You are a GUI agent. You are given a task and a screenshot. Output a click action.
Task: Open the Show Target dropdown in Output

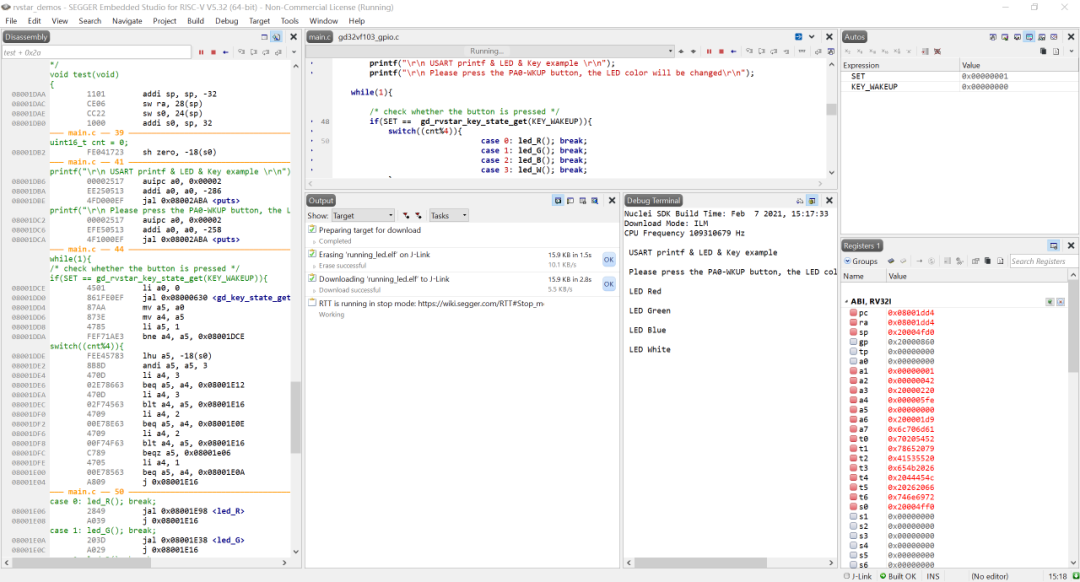click(363, 216)
